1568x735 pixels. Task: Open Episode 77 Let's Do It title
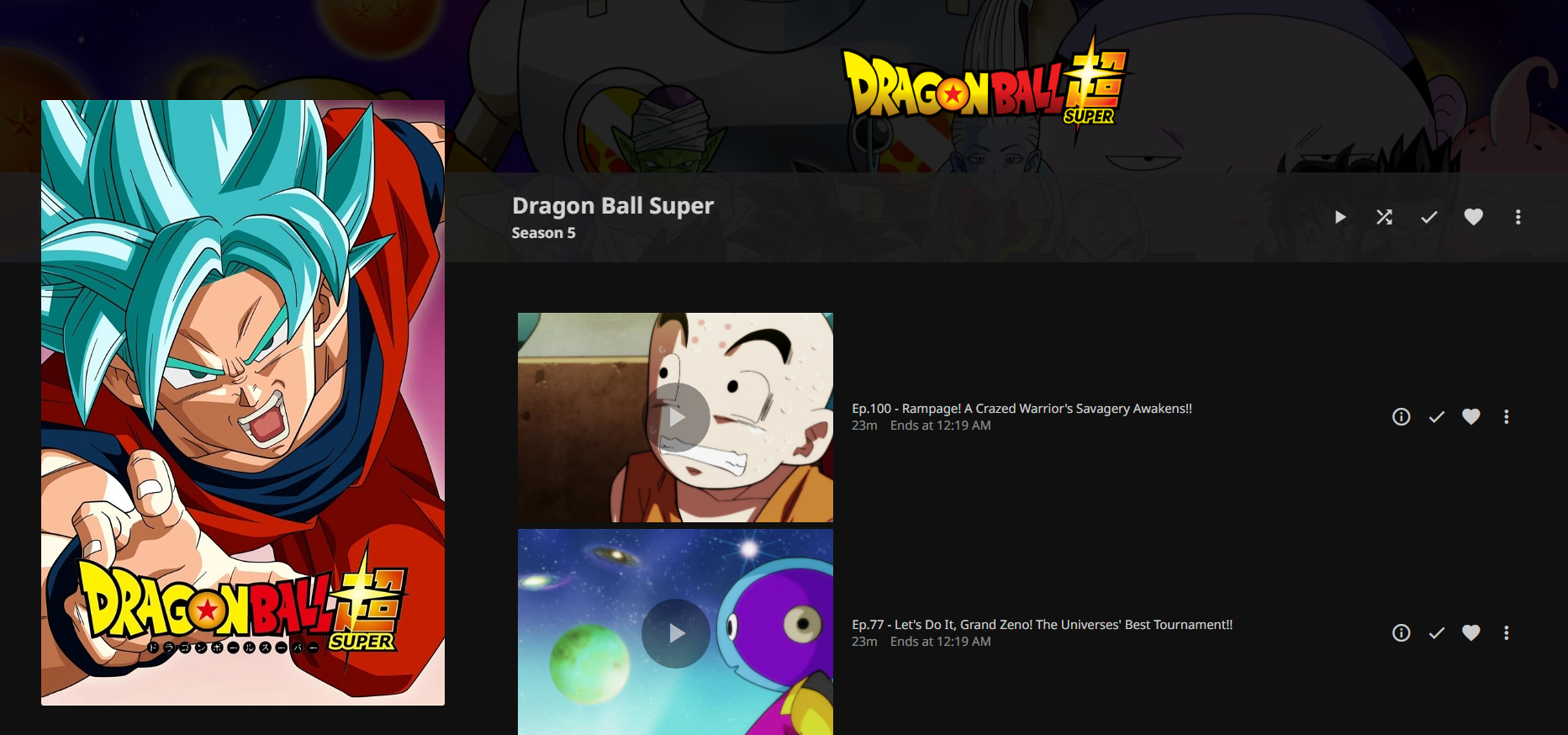(x=1042, y=625)
